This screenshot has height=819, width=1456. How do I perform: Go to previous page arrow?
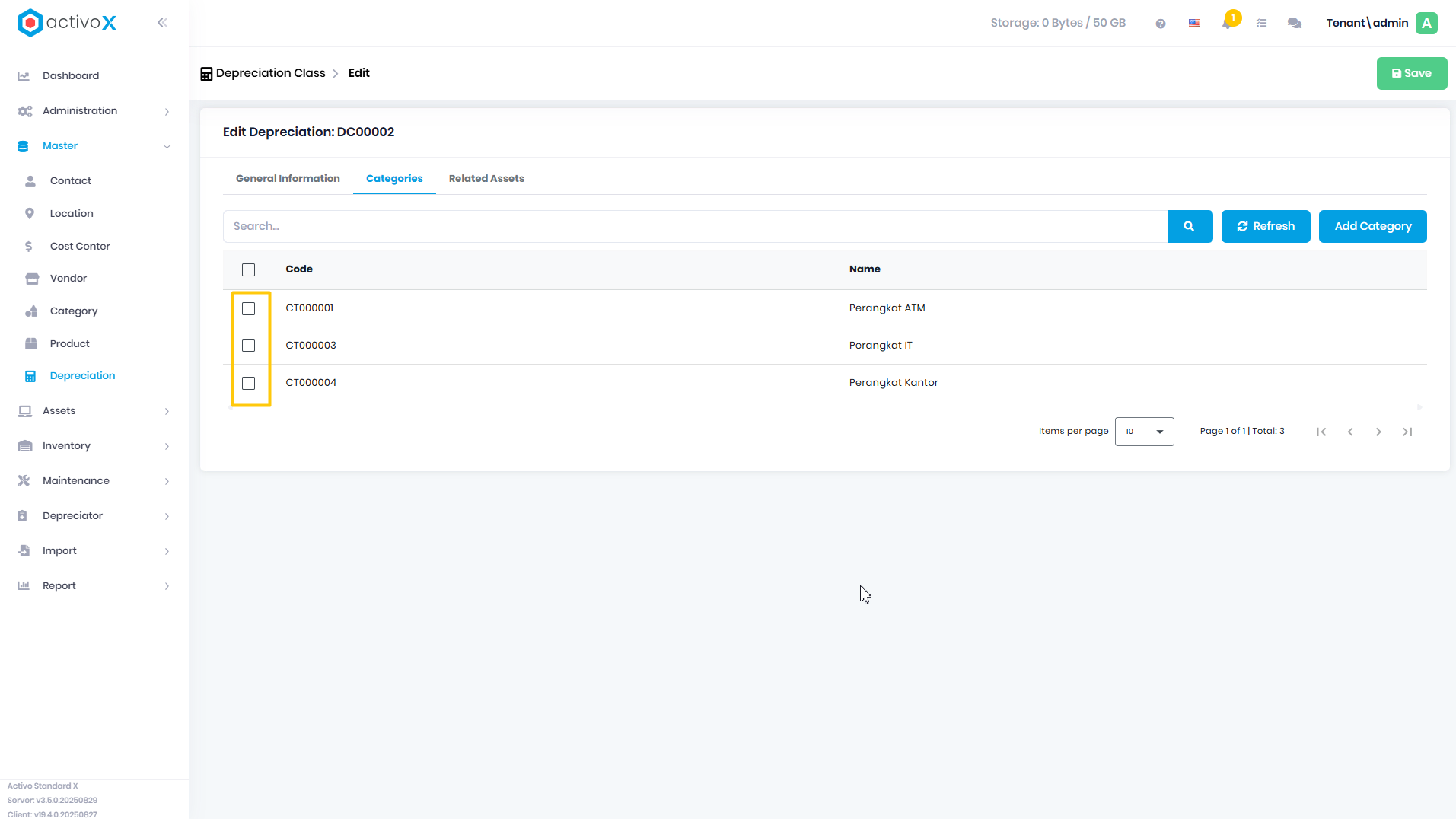tap(1350, 432)
